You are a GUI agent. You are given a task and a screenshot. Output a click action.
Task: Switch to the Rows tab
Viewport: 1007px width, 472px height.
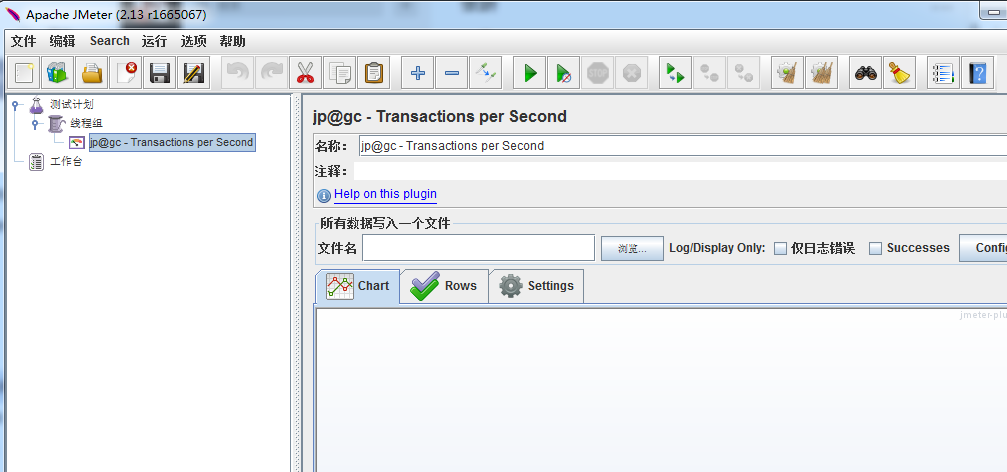(445, 286)
